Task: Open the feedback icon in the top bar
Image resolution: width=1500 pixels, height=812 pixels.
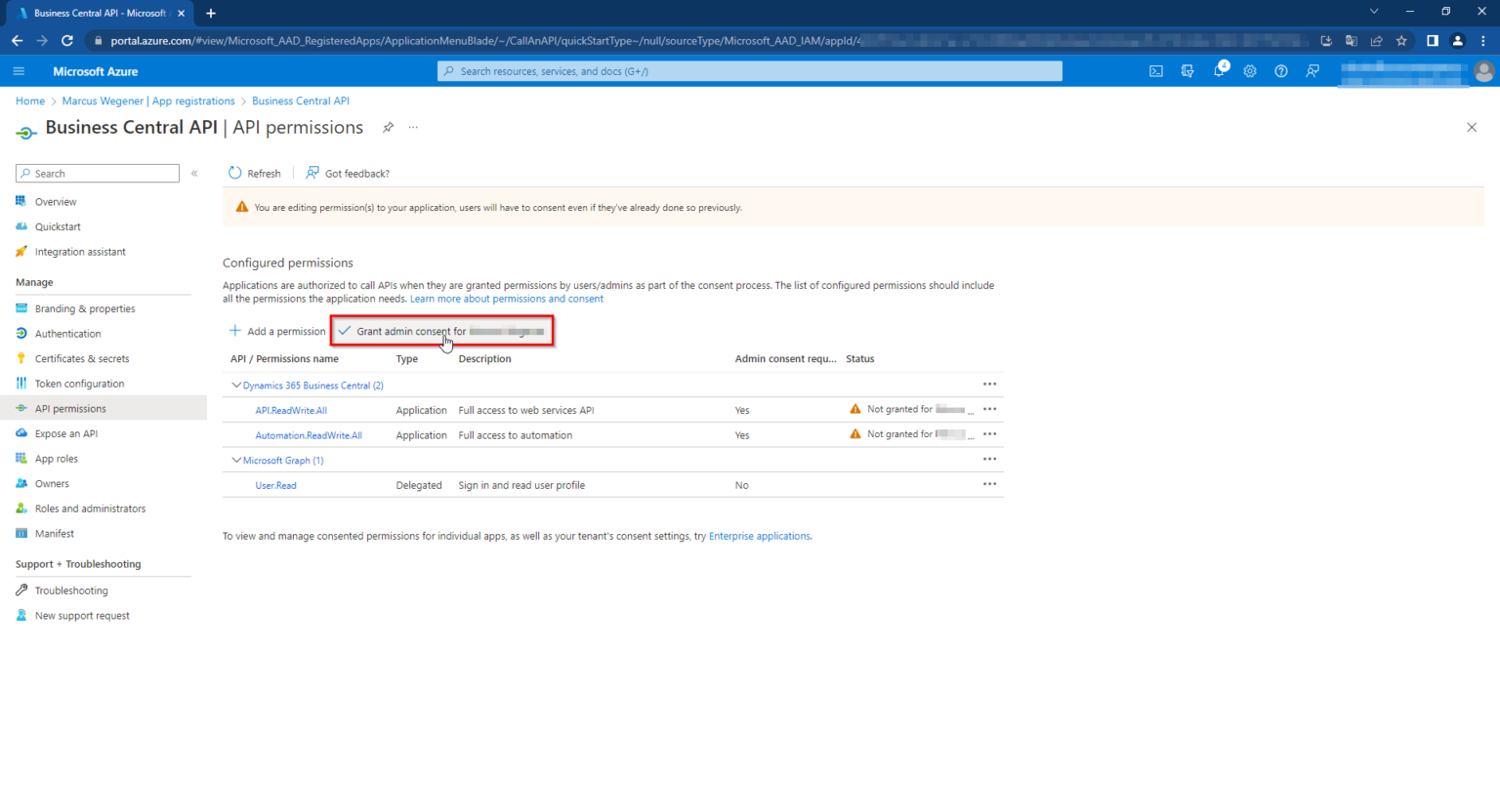Action: click(x=1312, y=70)
